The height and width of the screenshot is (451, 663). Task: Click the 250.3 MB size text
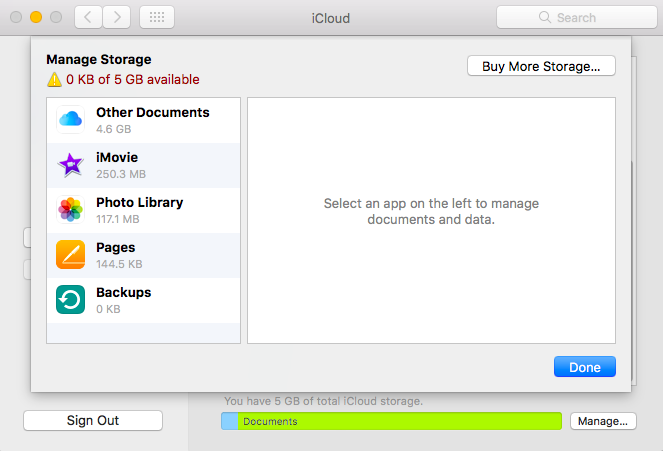click(x=121, y=174)
